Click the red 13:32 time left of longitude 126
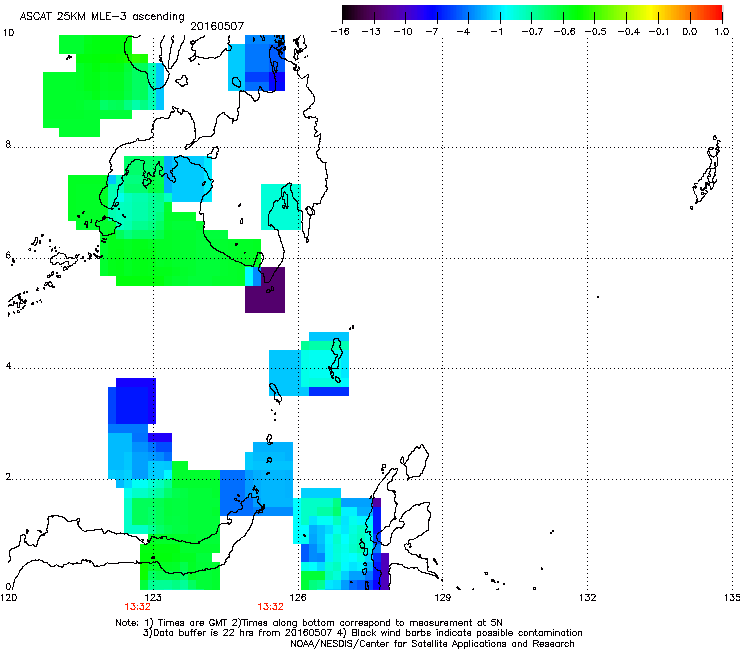This screenshot has height=650, width=740. pos(270,607)
